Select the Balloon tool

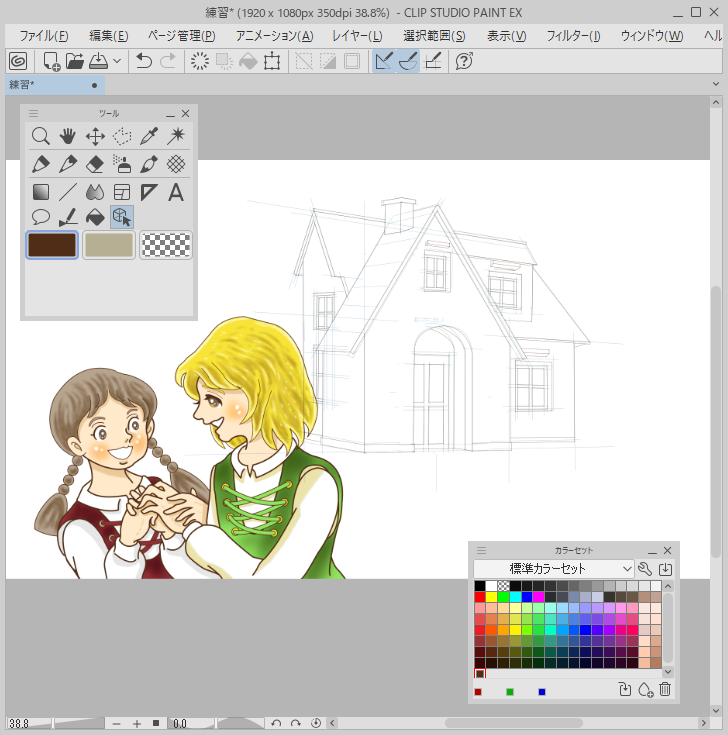[x=41, y=217]
